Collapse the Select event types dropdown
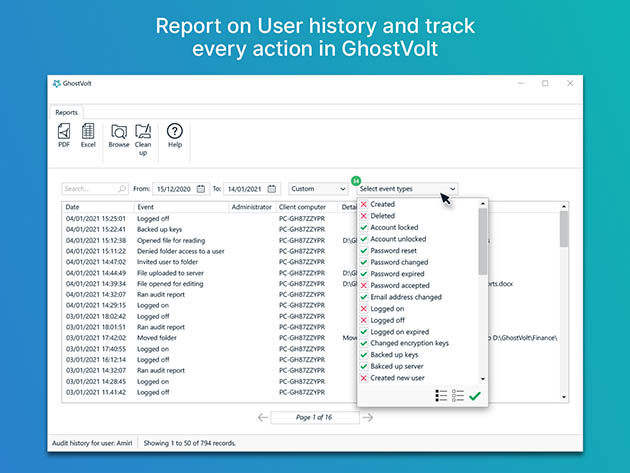This screenshot has height=473, width=630. [407, 188]
